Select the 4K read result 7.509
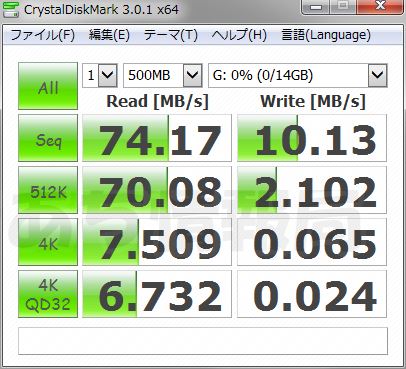Viewport: 406px width, 369px height. point(157,242)
